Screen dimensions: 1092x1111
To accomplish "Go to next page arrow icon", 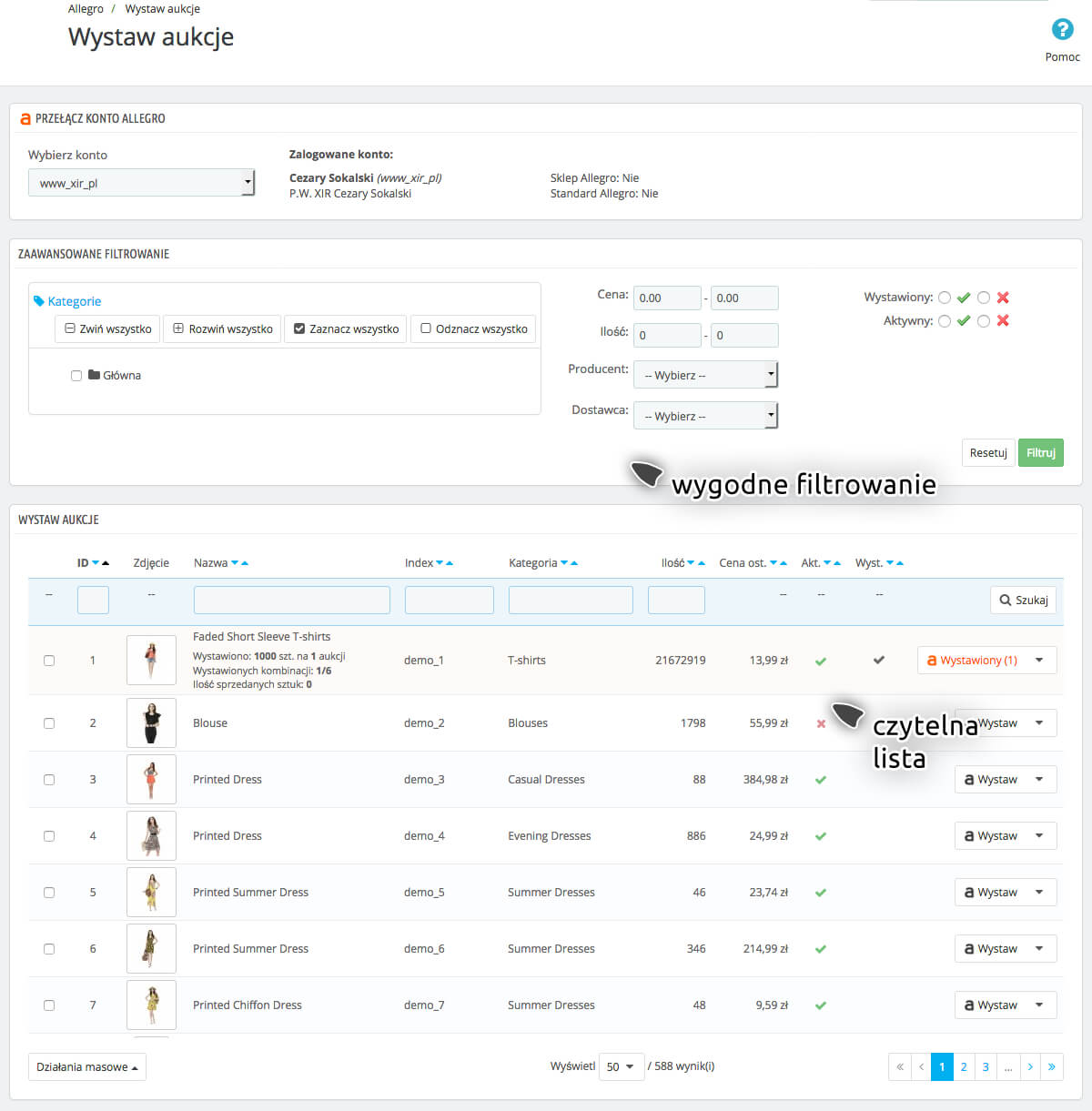I will click(1030, 1066).
